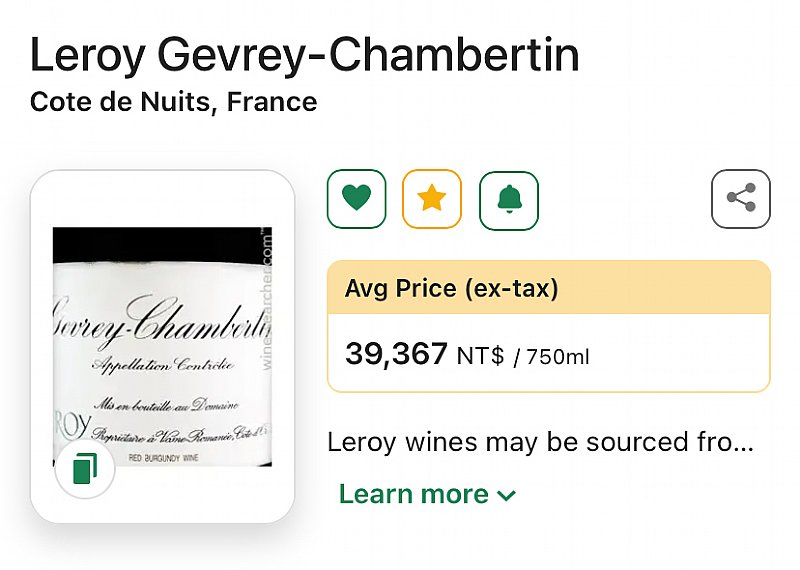The height and width of the screenshot is (570, 800).
Task: Click the black capsule band on bottle image
Action: click(x=162, y=245)
